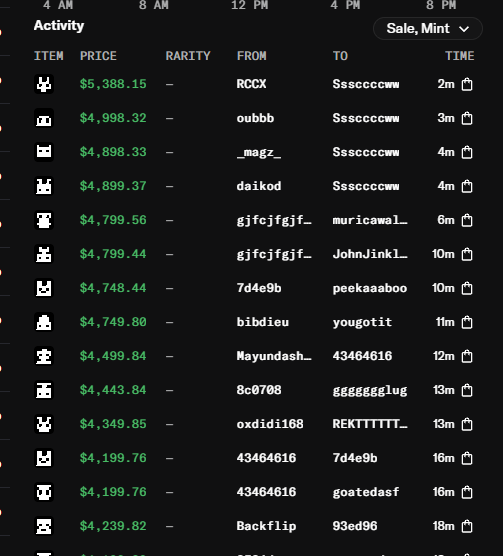Screen dimensions: 503x556
Task: Click the sale bag icon in the daikod row
Action: (x=467, y=186)
